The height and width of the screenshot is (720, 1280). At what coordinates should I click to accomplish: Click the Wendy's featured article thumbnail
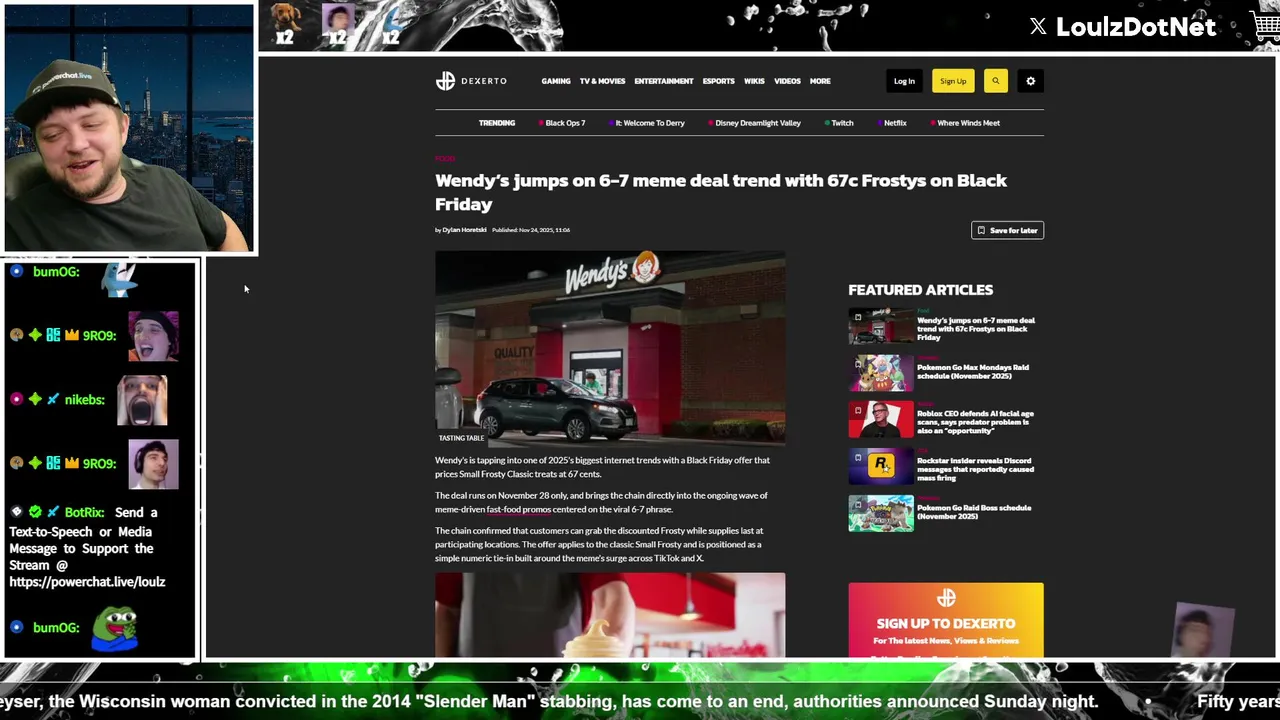click(881, 327)
